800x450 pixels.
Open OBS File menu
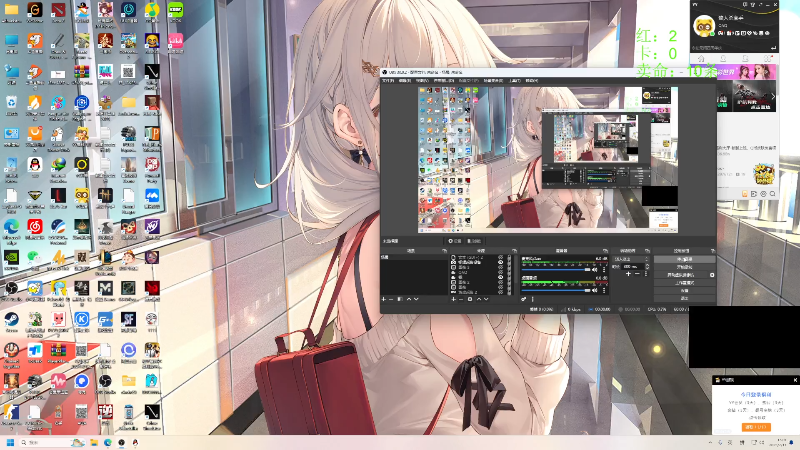point(388,81)
